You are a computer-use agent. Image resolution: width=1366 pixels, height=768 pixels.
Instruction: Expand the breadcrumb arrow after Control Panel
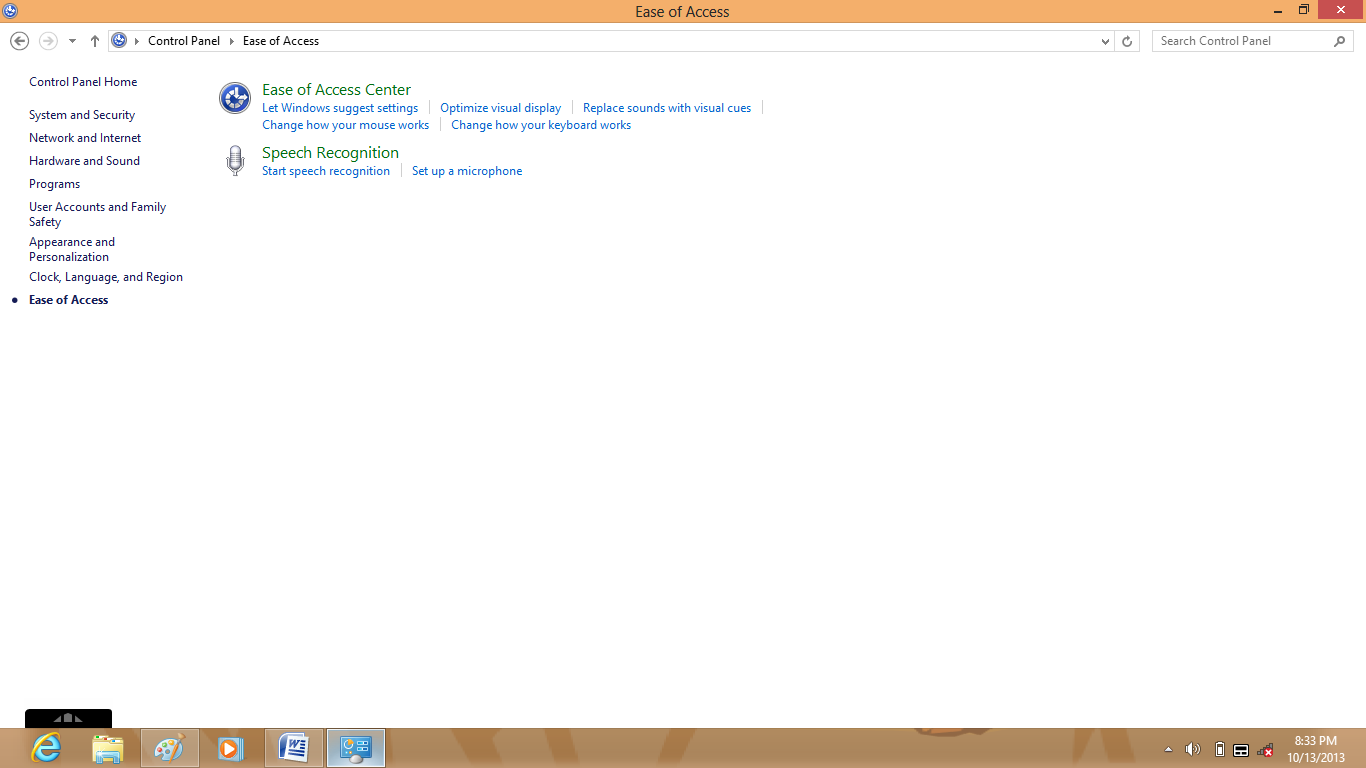pos(231,41)
